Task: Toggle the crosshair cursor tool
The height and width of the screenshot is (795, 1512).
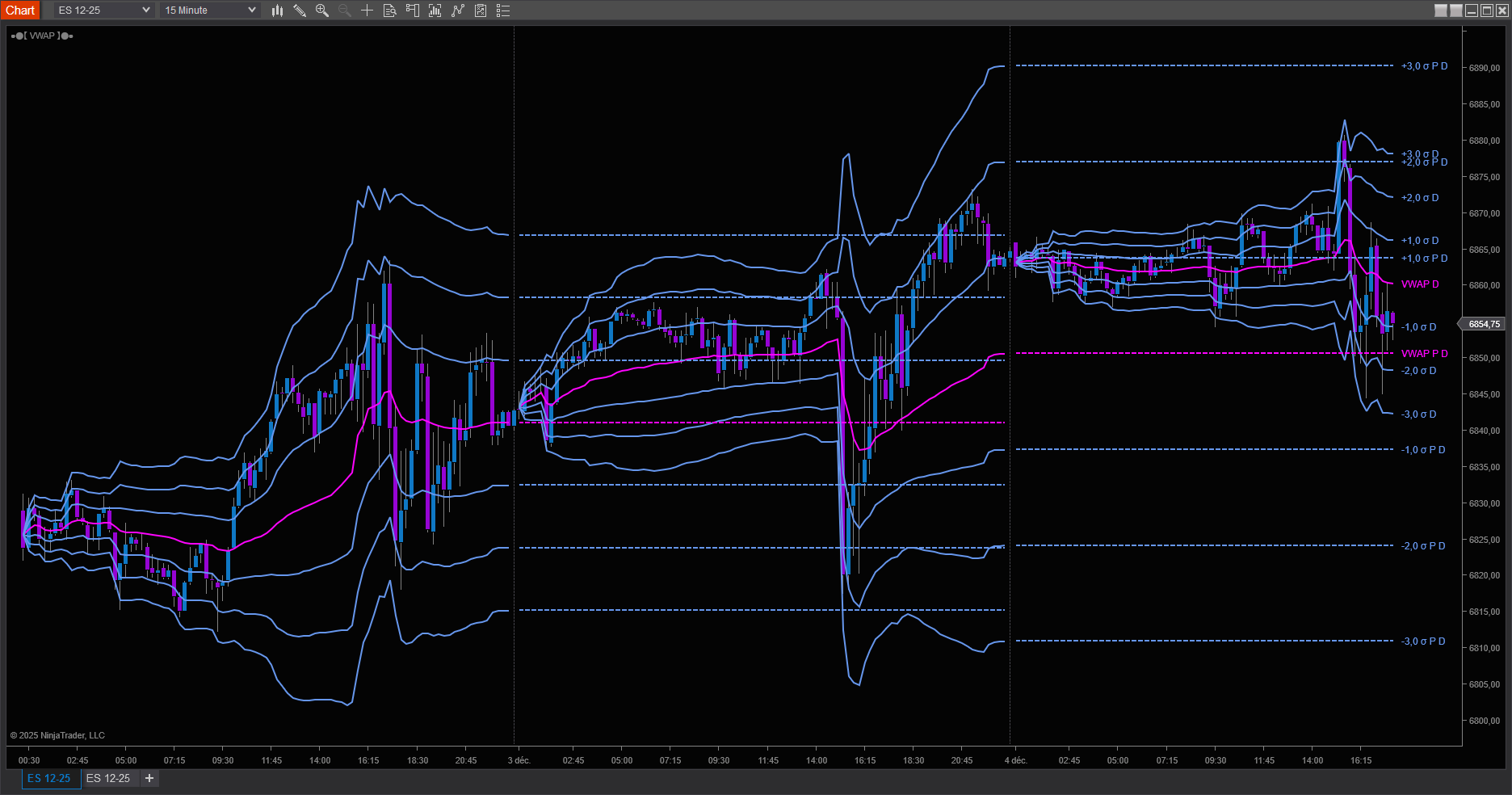Action: (x=367, y=11)
